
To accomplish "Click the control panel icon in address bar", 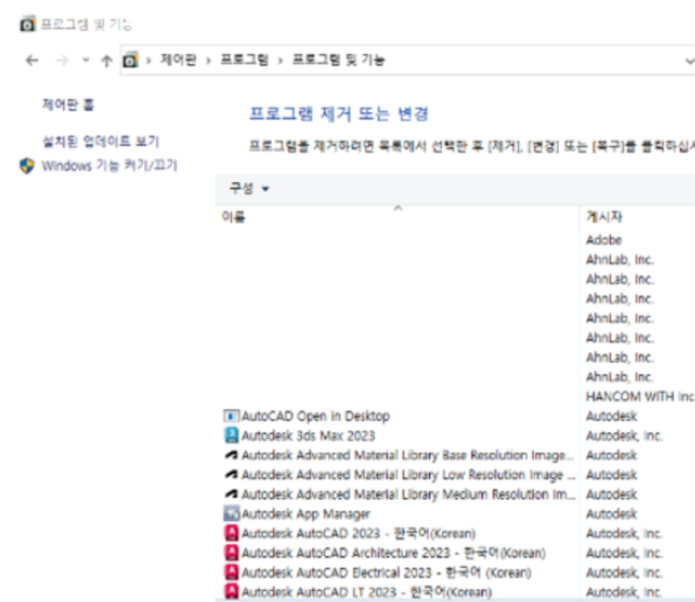I will (131, 60).
